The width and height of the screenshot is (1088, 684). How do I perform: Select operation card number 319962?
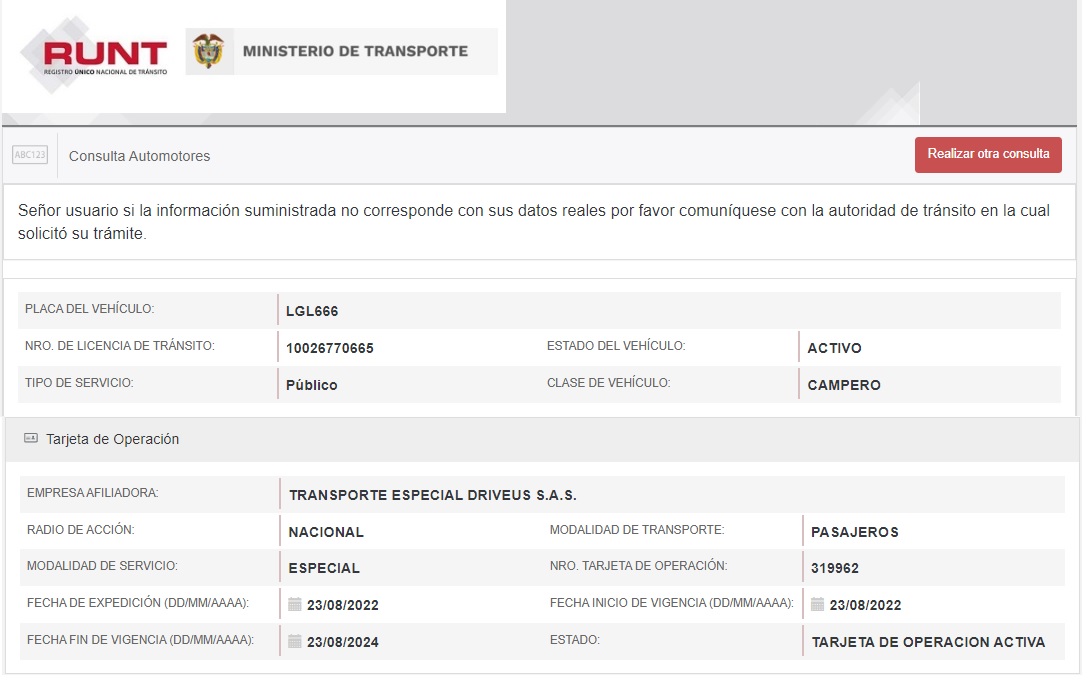click(835, 568)
